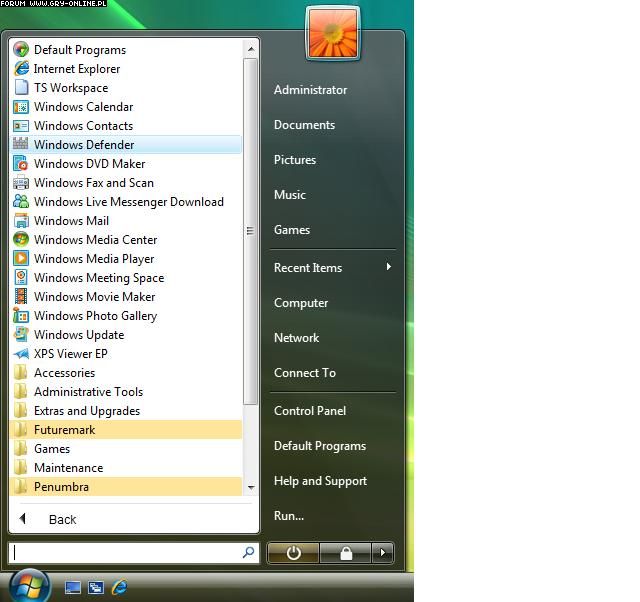Open Windows Media Player
640x602 pixels.
[x=94, y=259]
